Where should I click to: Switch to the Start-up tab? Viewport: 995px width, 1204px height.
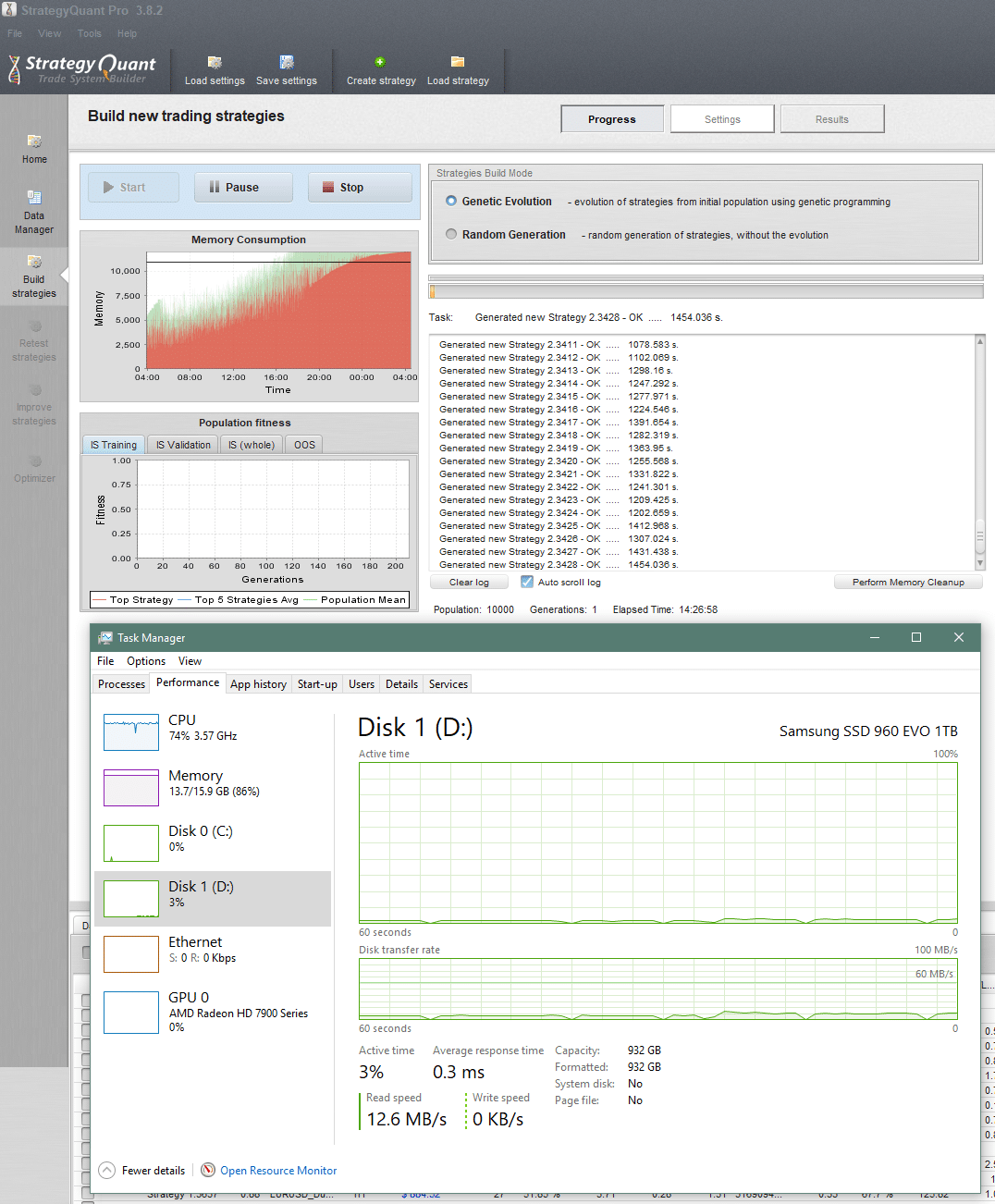[317, 683]
